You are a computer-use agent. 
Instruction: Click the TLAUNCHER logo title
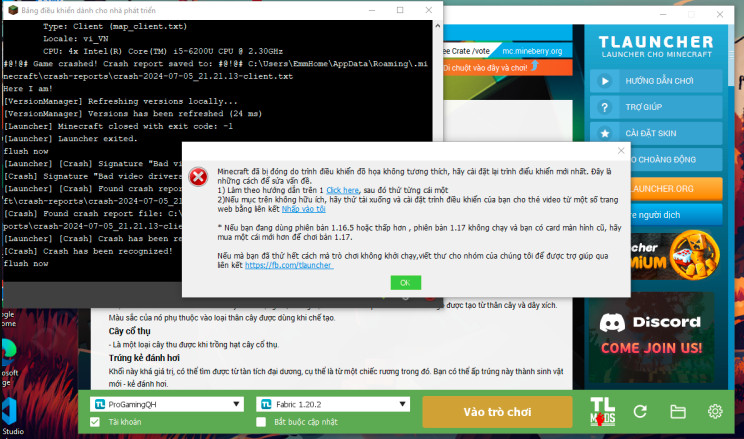pos(656,42)
